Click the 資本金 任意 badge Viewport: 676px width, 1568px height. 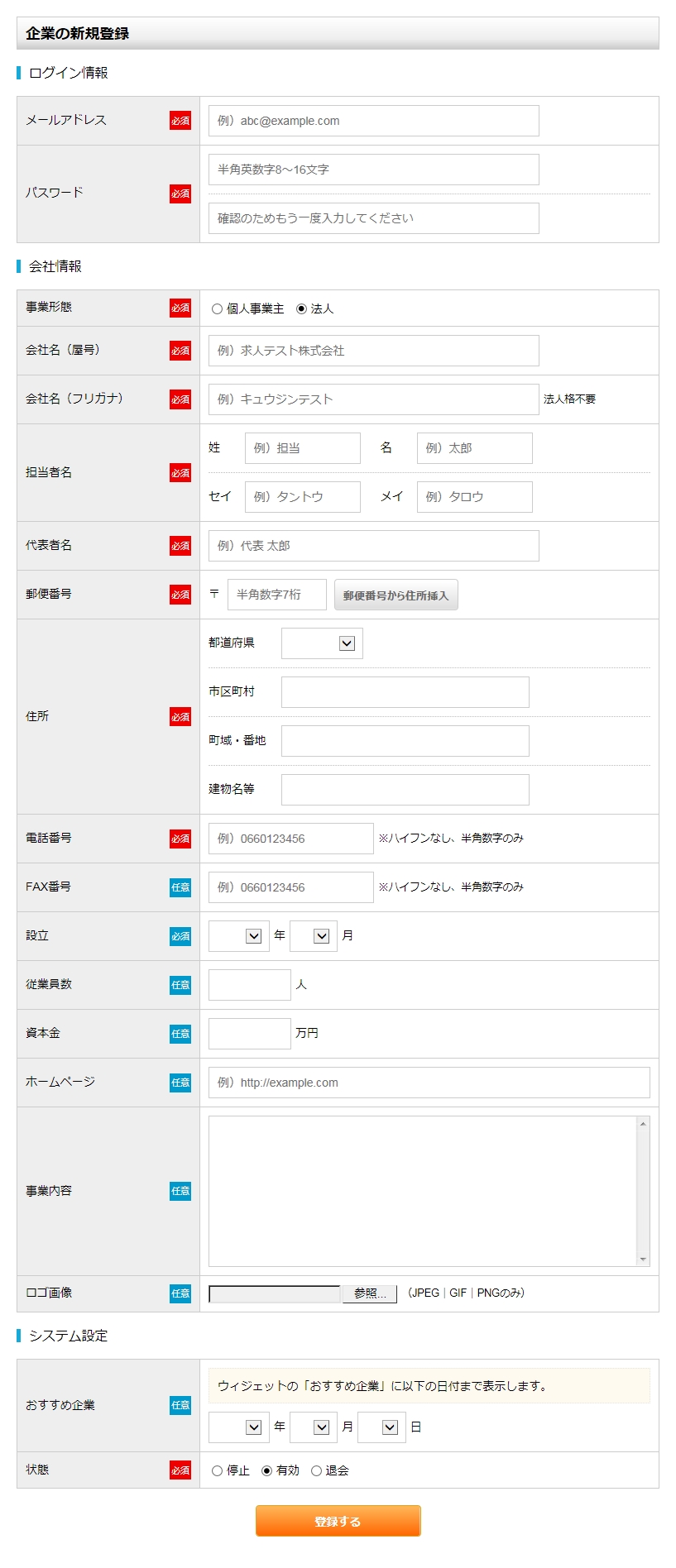(x=180, y=1034)
